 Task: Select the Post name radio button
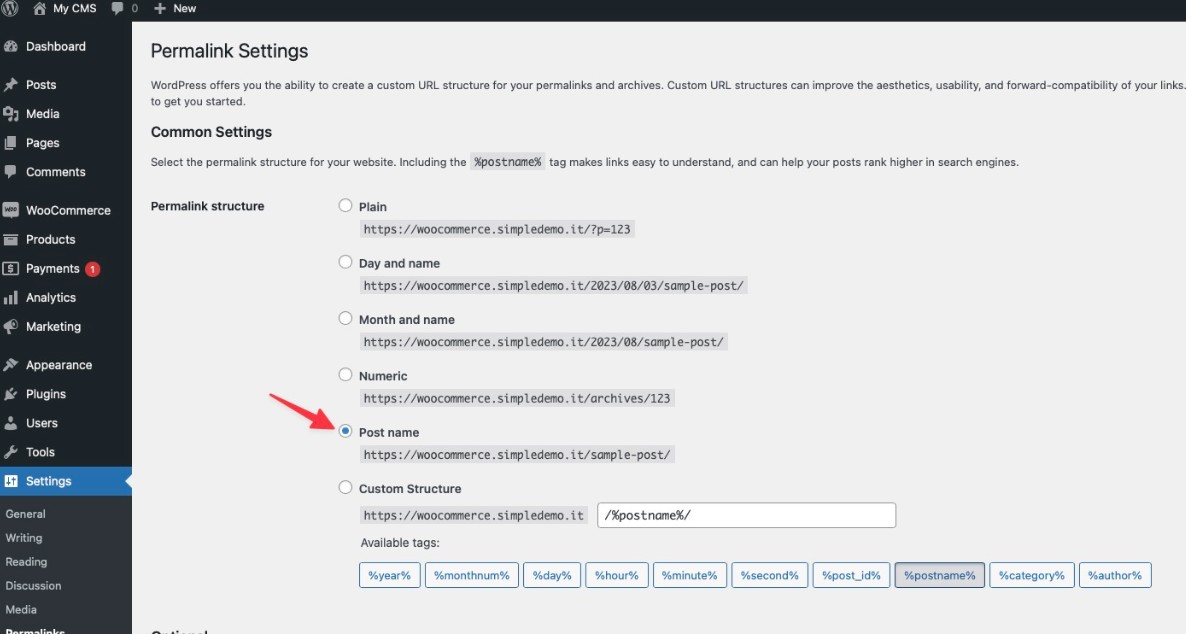pos(345,431)
